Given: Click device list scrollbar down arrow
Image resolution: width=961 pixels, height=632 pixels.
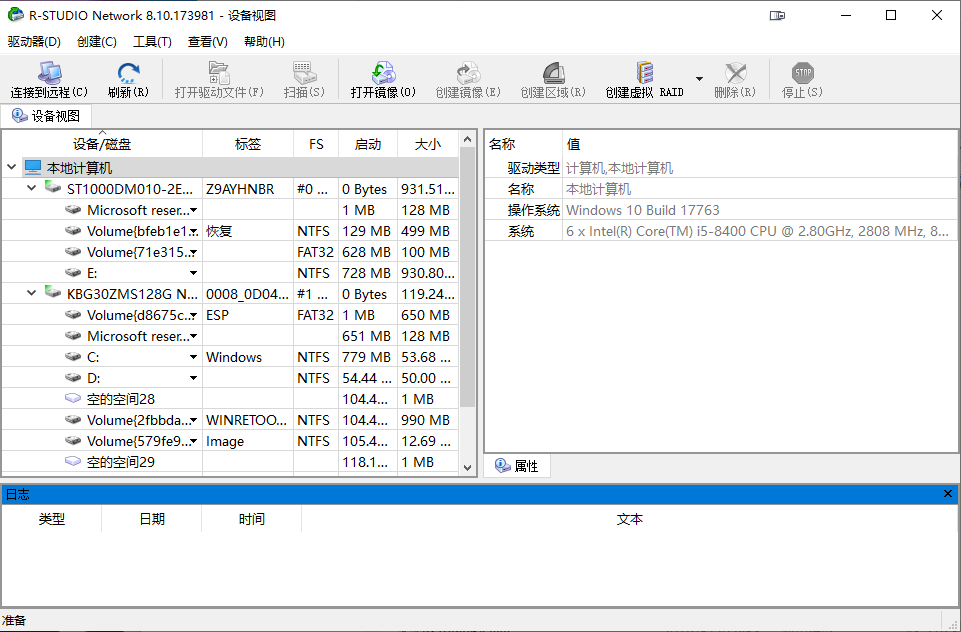Looking at the screenshot, I should point(468,468).
